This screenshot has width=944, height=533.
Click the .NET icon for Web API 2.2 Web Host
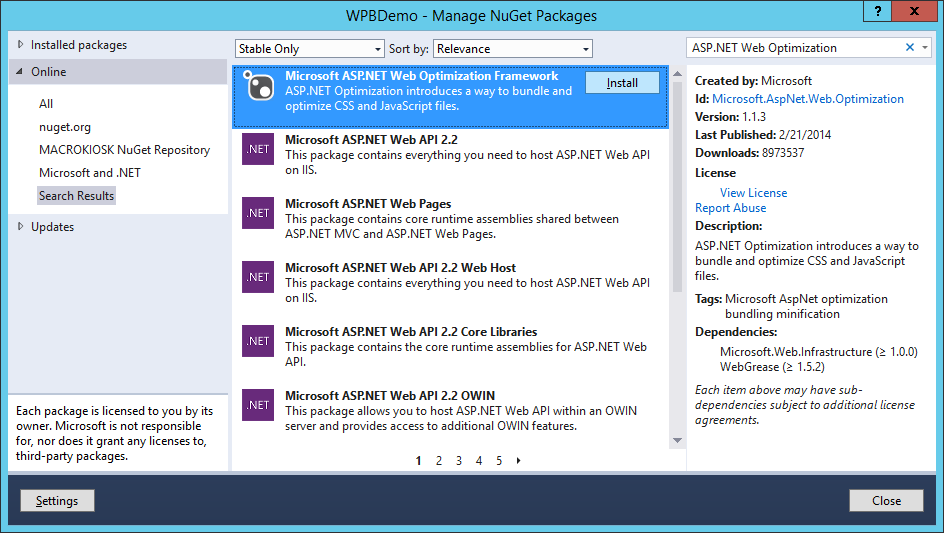[258, 277]
